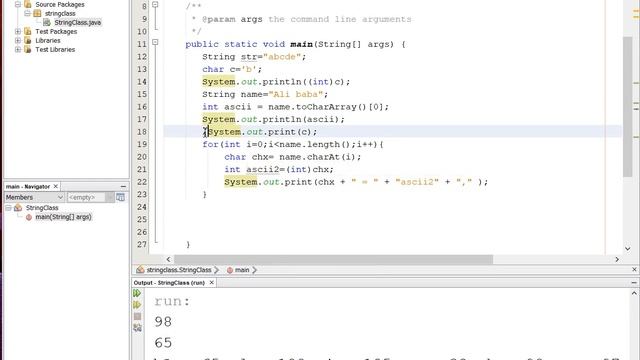Click the horizontal scrollbar left arrow
This screenshot has height=360, width=640.
168,259
